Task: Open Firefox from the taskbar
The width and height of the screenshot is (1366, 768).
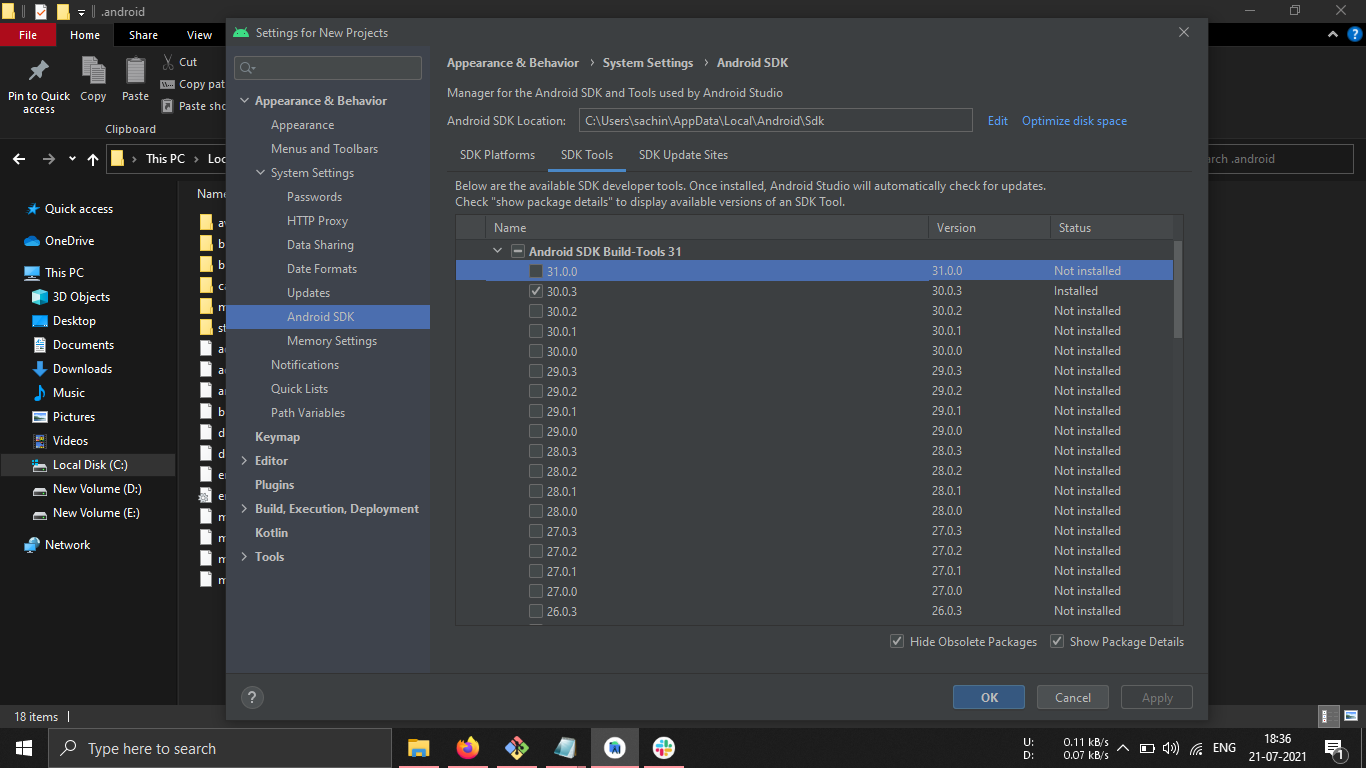Action: pyautogui.click(x=467, y=748)
